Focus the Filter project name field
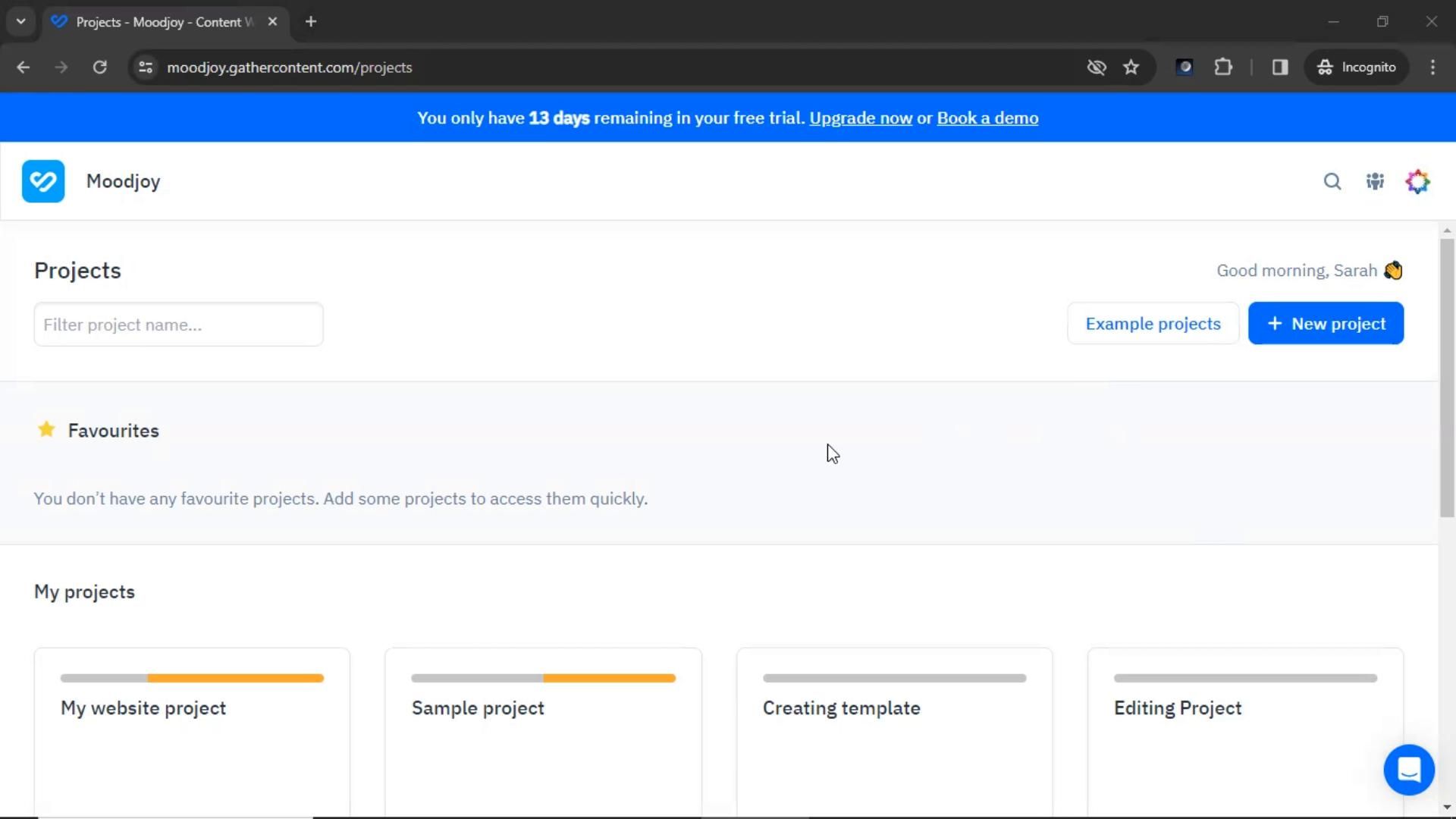 [x=179, y=325]
